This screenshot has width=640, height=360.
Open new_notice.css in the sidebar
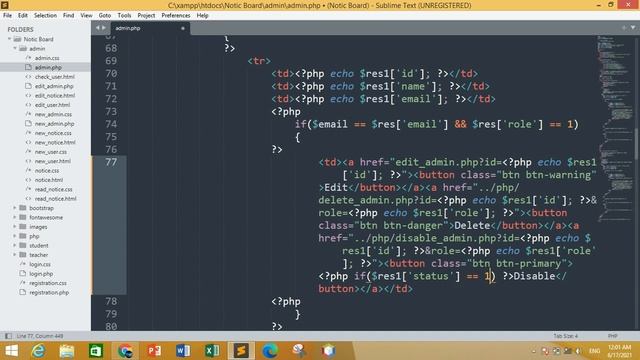coord(53,133)
